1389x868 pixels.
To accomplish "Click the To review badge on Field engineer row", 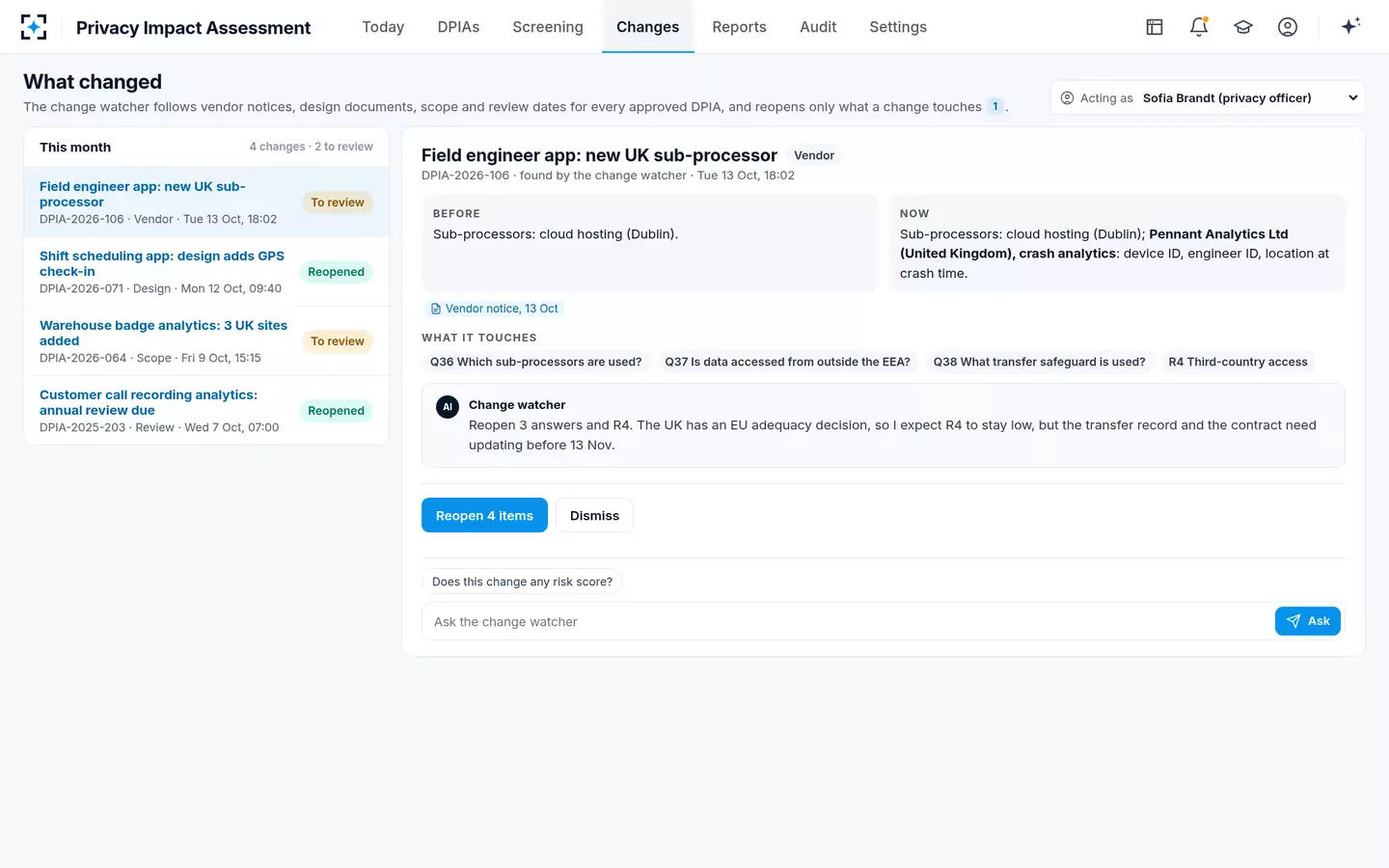I will click(338, 203).
